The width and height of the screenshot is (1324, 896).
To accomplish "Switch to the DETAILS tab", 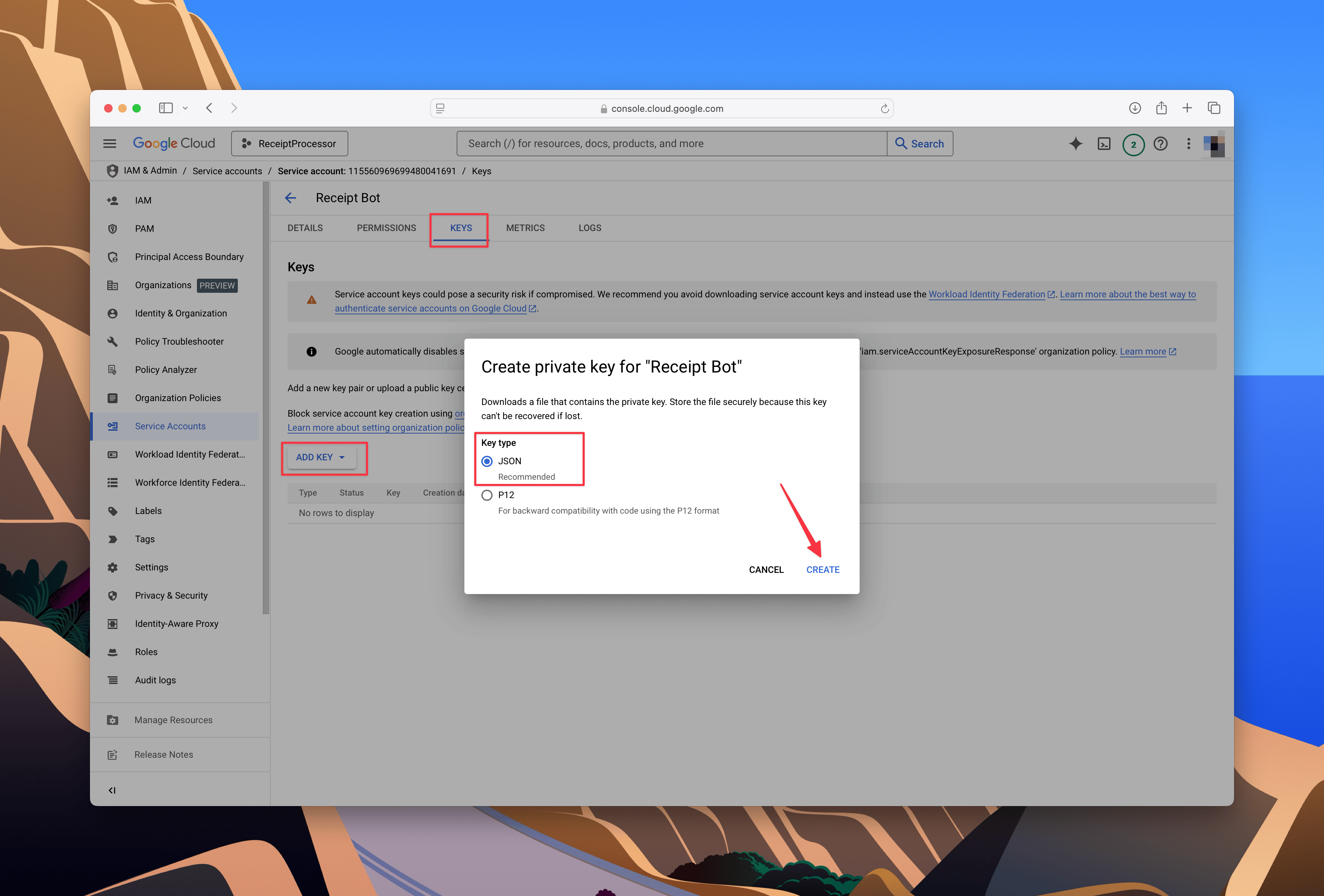I will [x=305, y=228].
